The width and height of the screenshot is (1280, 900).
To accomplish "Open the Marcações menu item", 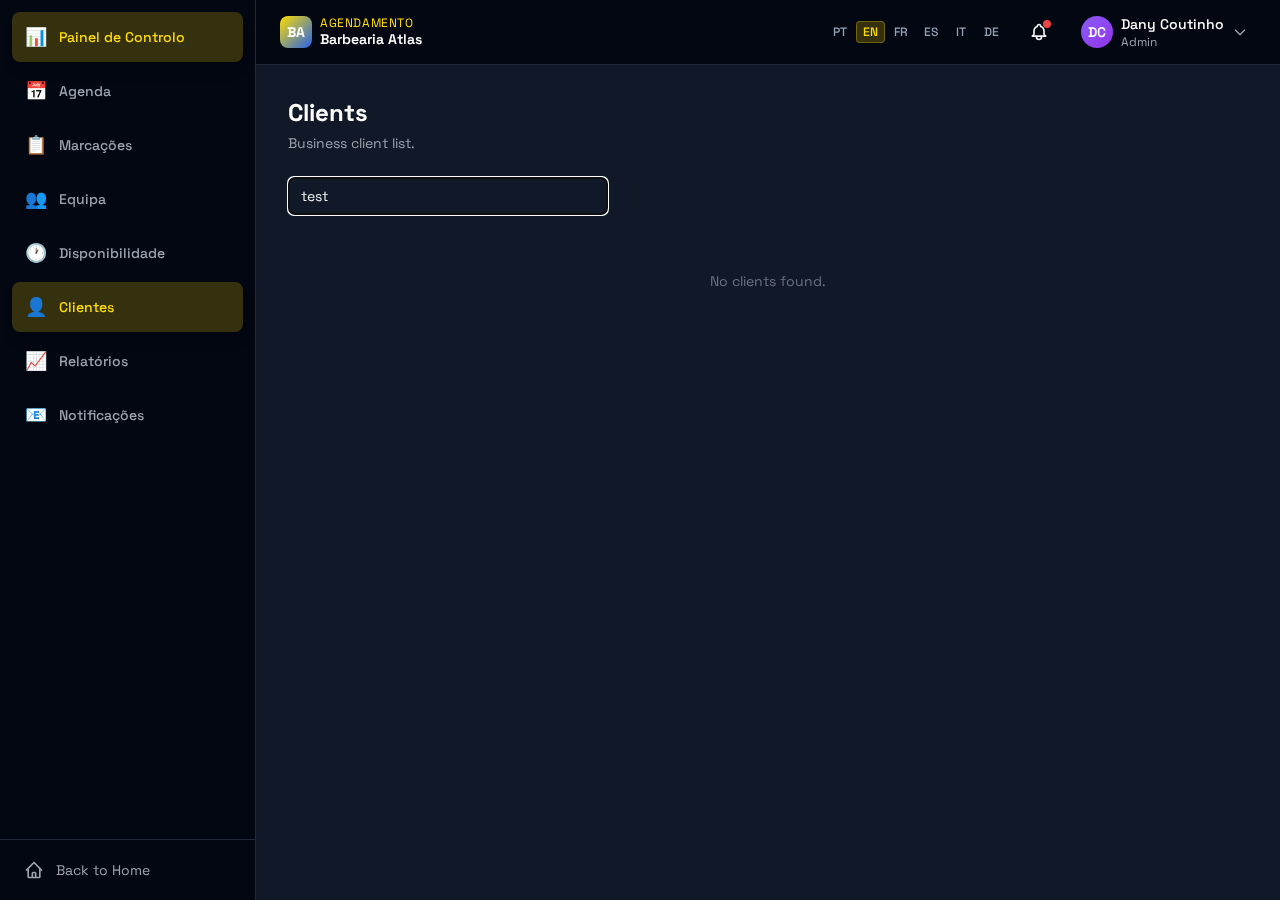I will pyautogui.click(x=127, y=145).
